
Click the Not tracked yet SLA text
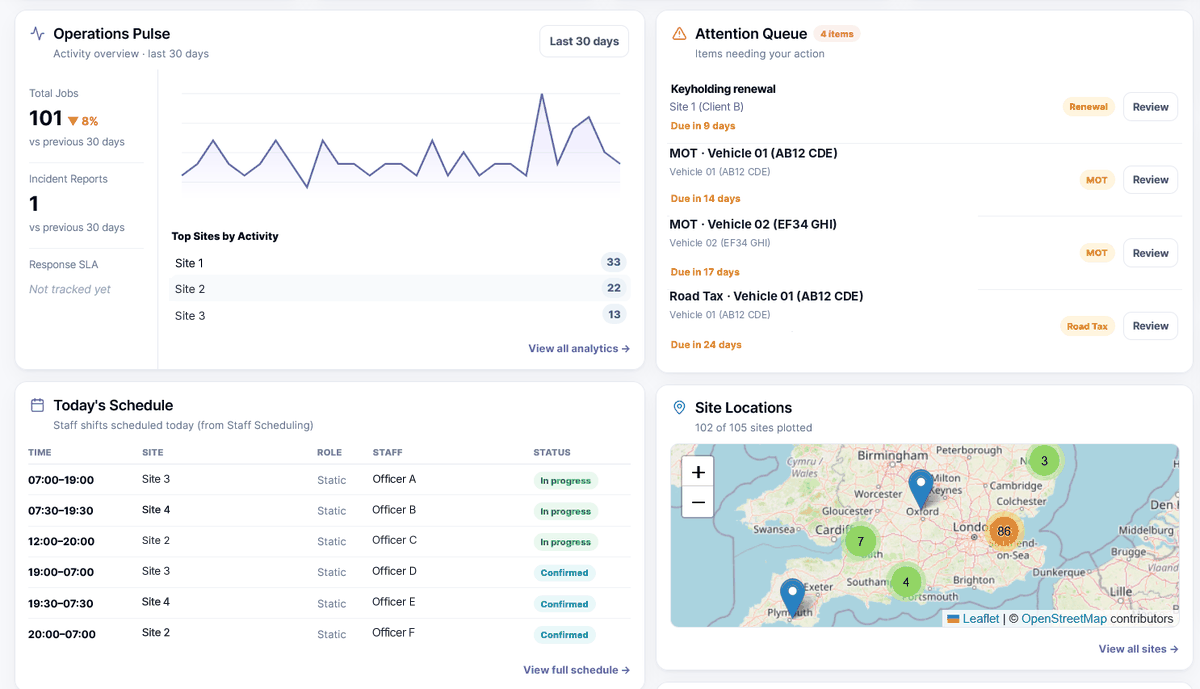pos(70,289)
